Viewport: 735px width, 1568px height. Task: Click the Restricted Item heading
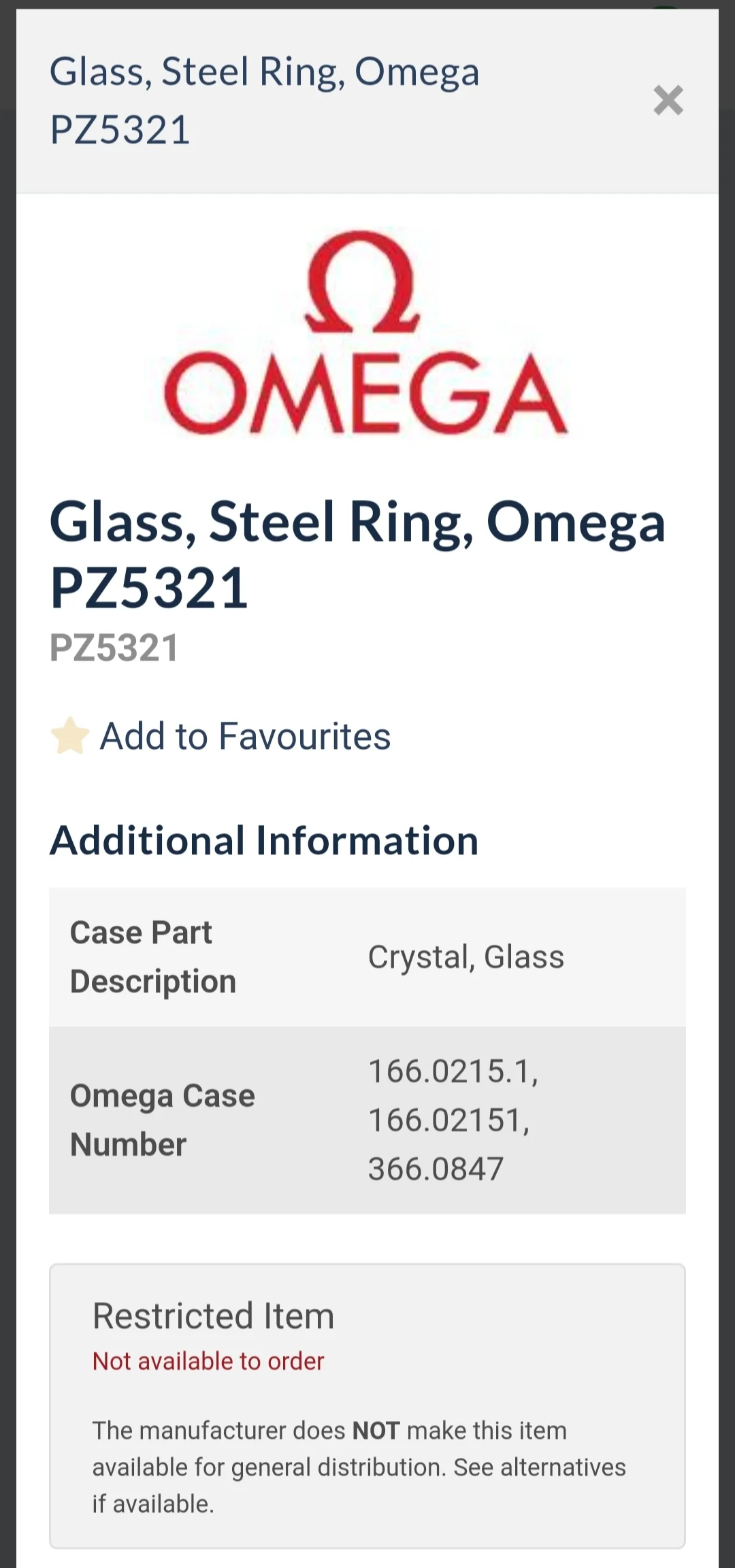pos(213,1316)
